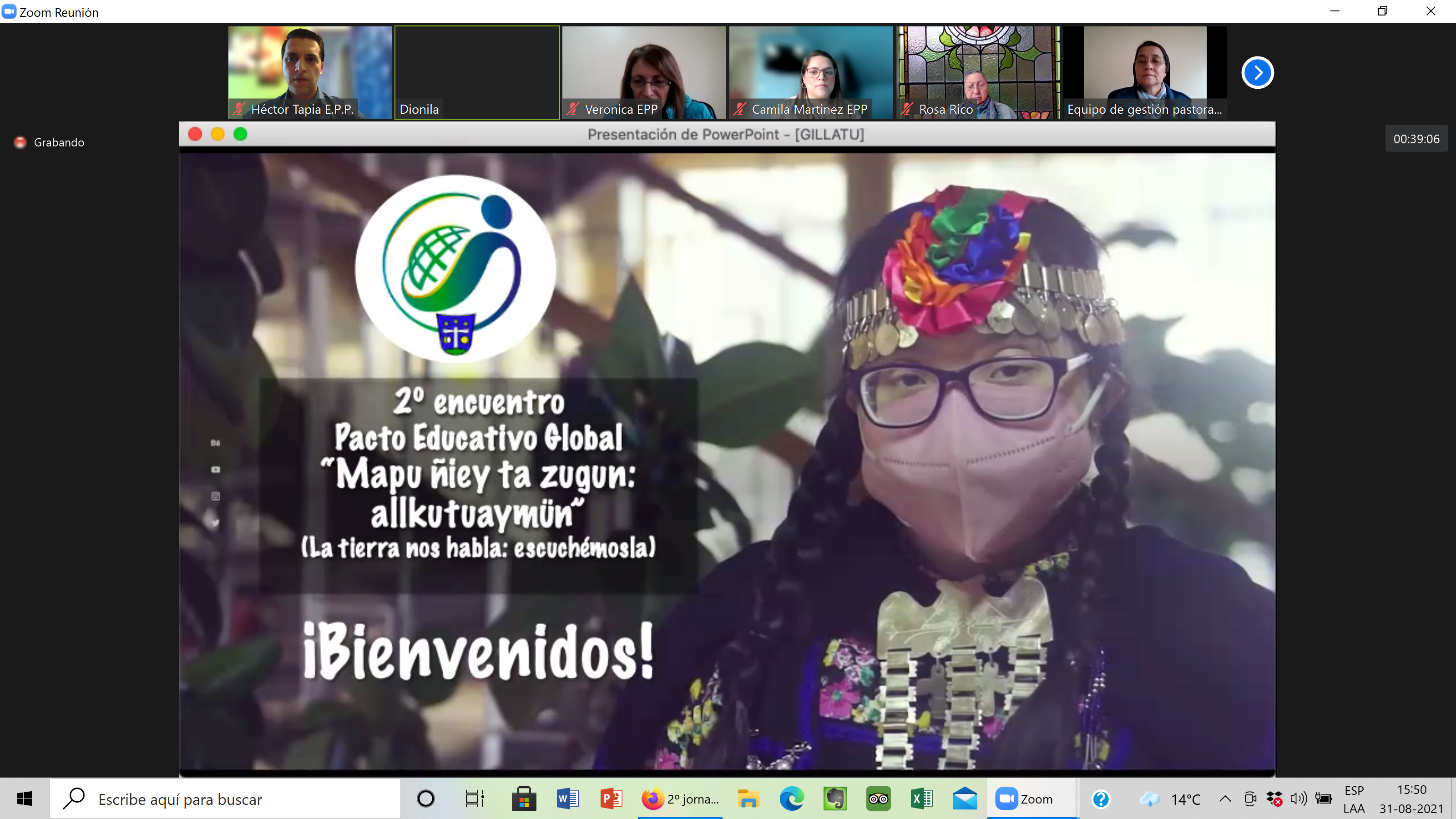Open Microsoft Edge from the taskbar
1456x819 pixels.
(x=791, y=799)
